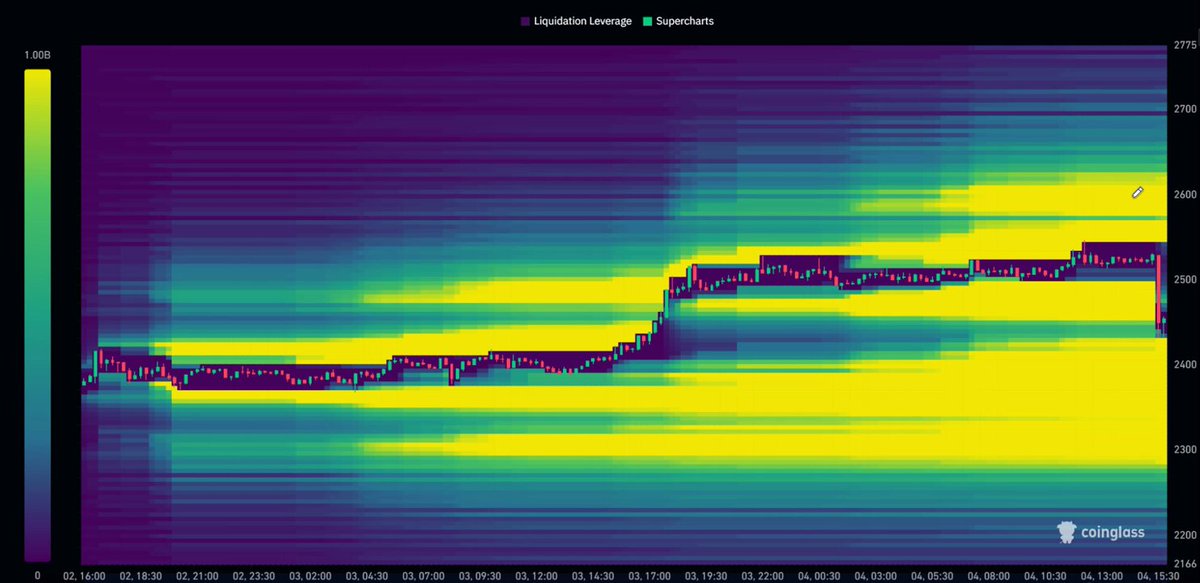Select the 2400 price axis label
Viewport: 1200px width, 583px height.
1183,364
